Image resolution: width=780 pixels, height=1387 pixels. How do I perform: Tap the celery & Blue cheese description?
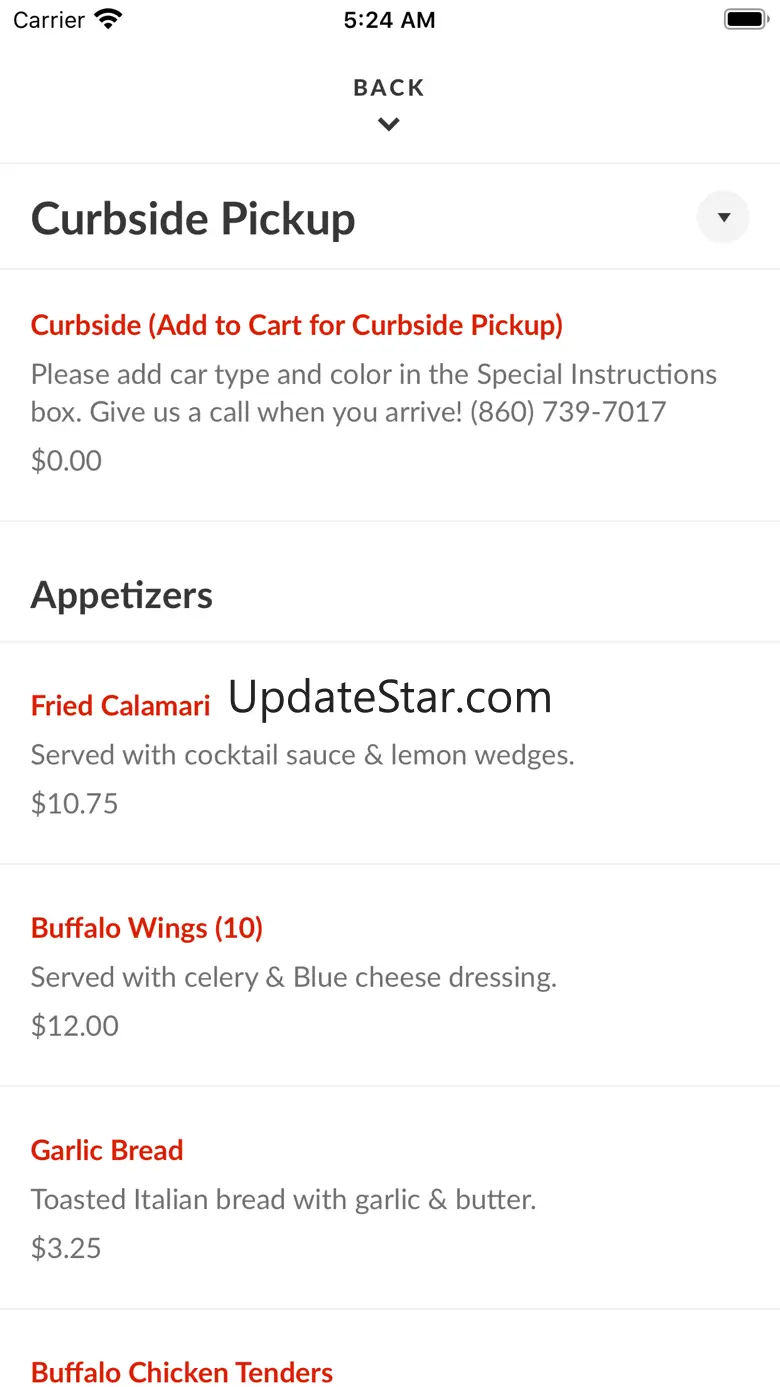[x=293, y=977]
